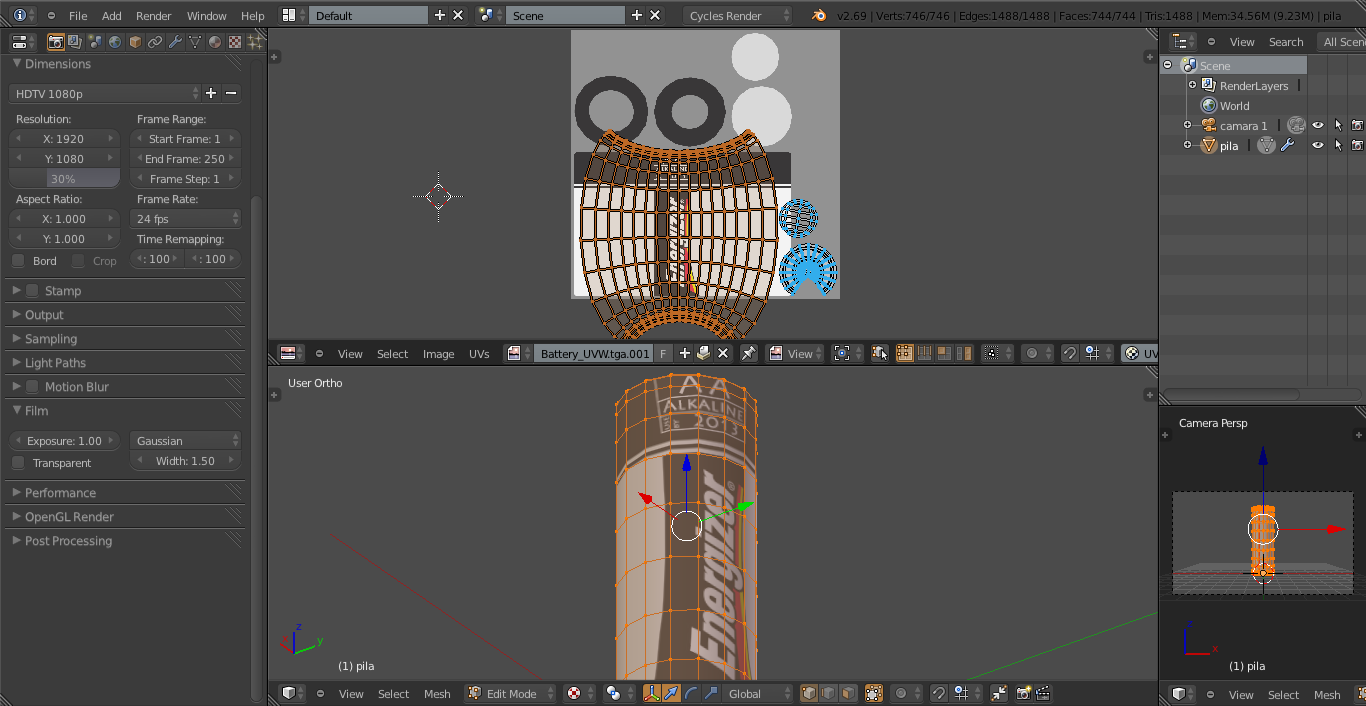Open the Render properties tab (camera icon)
Screen dimensions: 1366x706
(56, 42)
